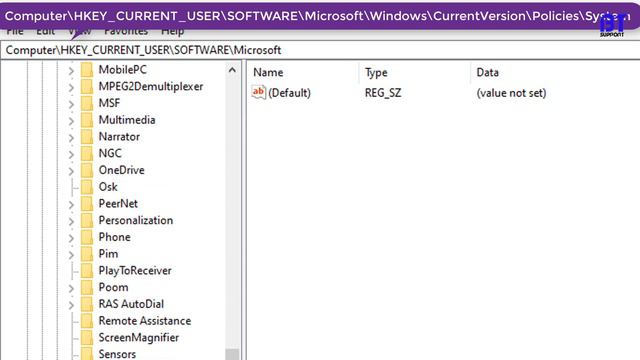This screenshot has height=360, width=640.
Task: Click the Phone folder icon
Action: click(x=87, y=237)
